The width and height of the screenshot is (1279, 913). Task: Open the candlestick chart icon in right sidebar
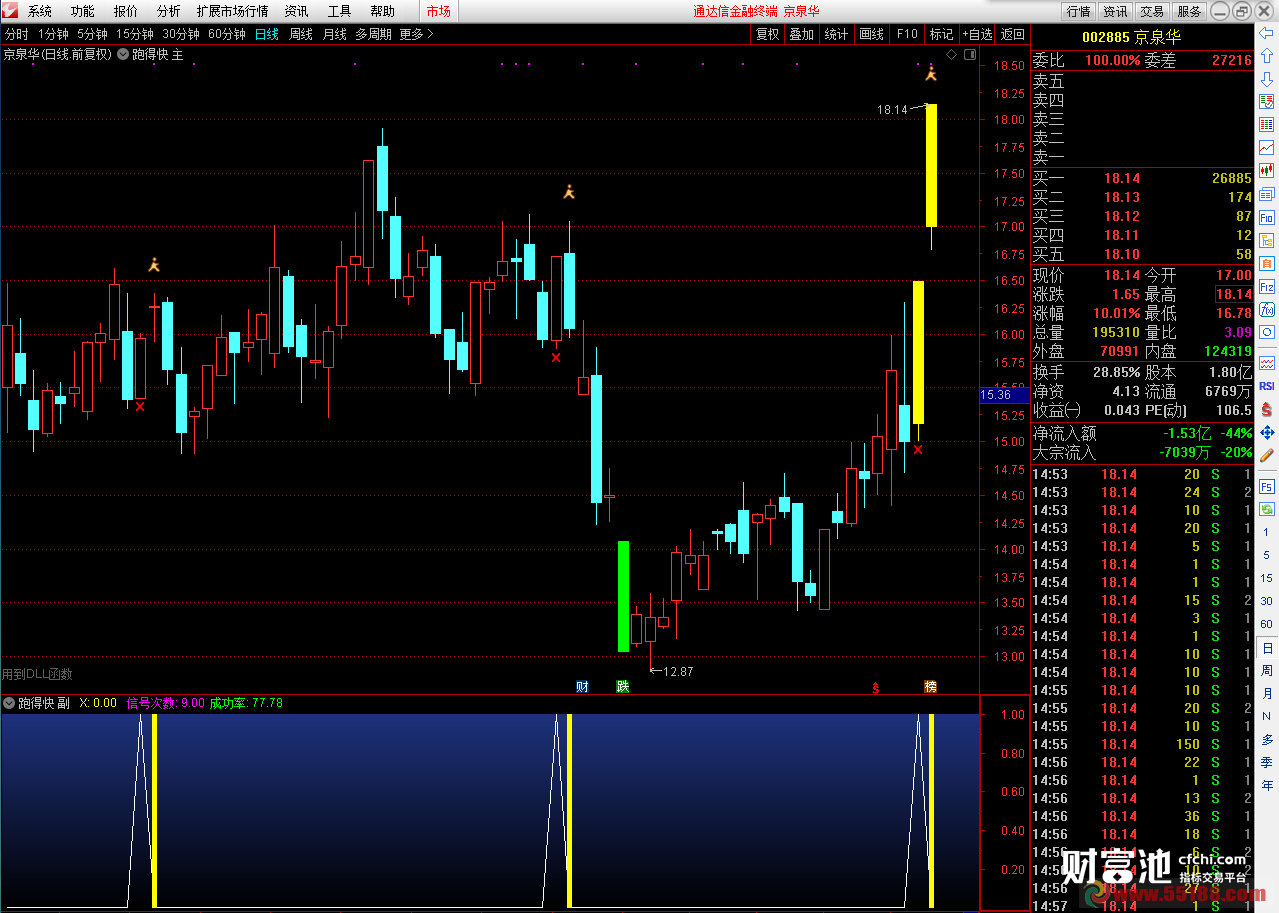click(1266, 170)
